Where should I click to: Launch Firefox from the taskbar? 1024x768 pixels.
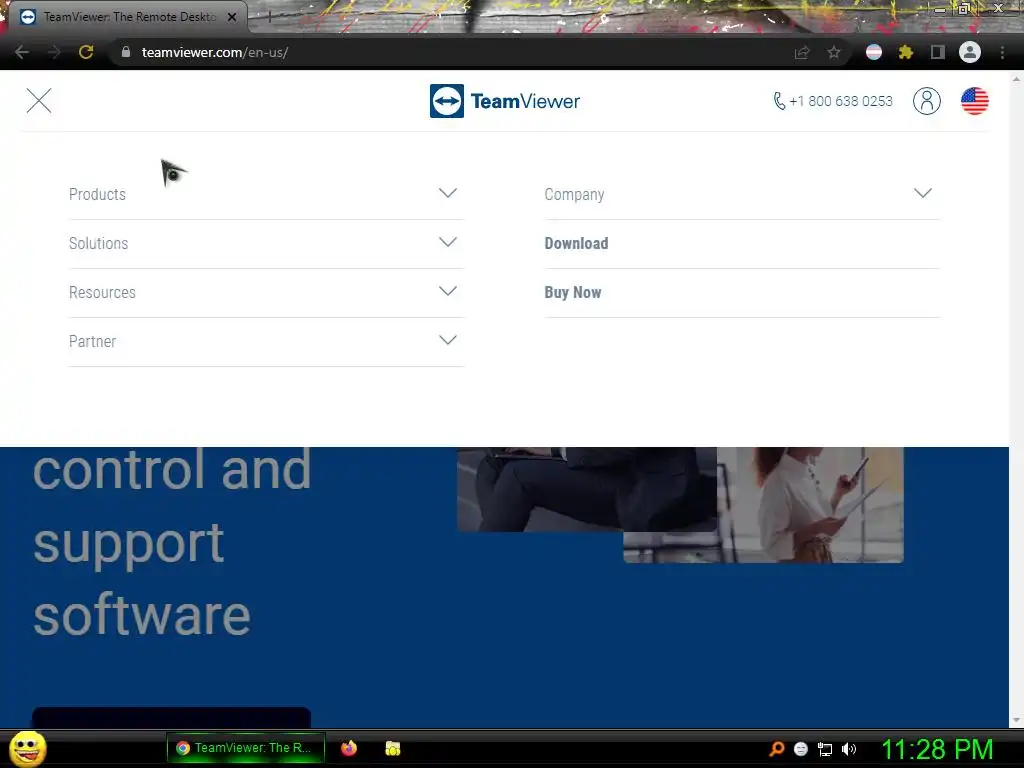click(349, 748)
